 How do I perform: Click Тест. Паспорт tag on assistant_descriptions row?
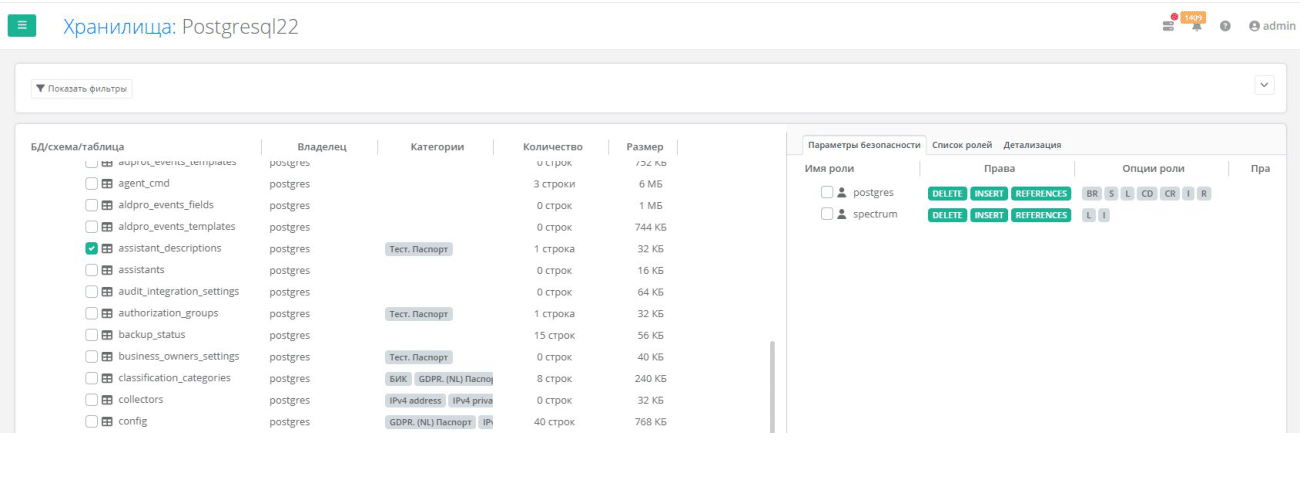pyautogui.click(x=419, y=249)
